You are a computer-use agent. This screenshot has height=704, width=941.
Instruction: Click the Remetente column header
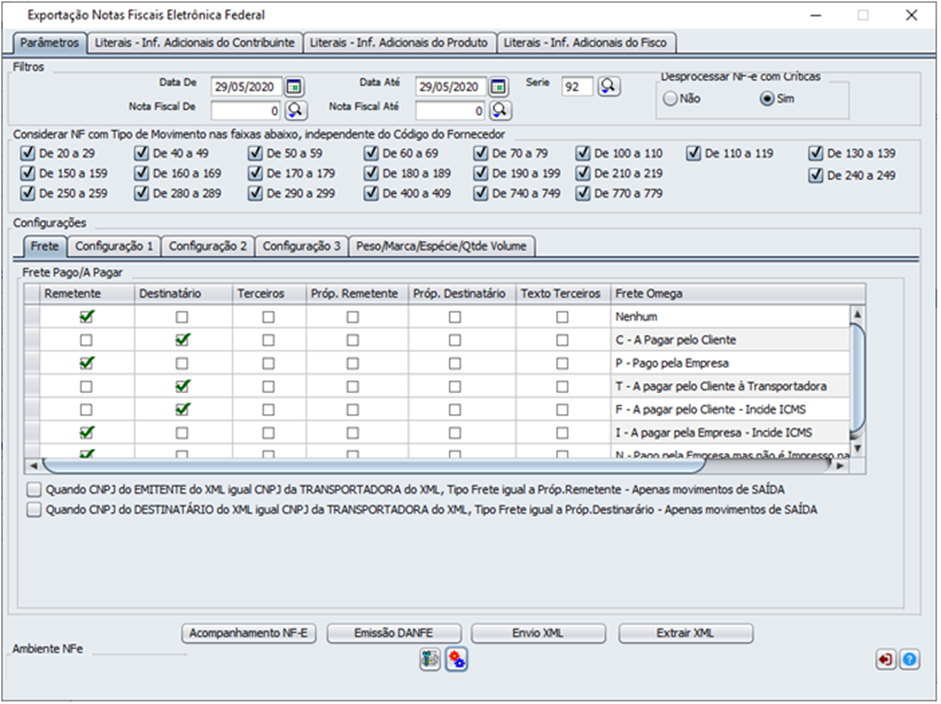pyautogui.click(x=87, y=293)
